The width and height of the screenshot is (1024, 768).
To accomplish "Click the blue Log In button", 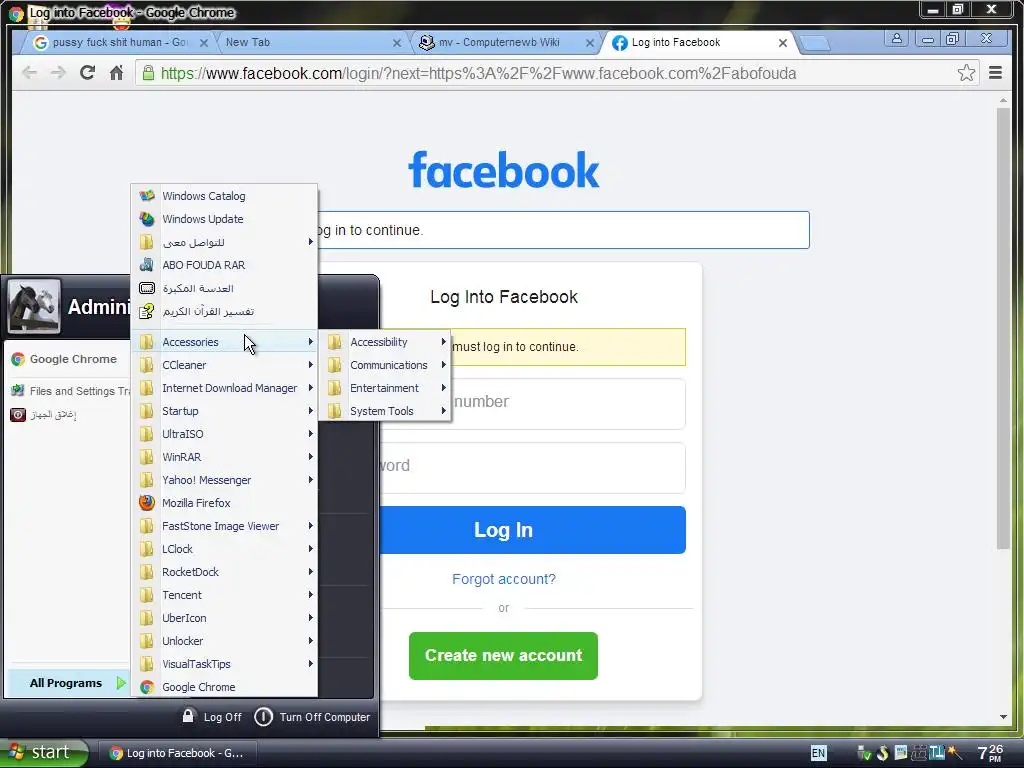I will tap(532, 530).
